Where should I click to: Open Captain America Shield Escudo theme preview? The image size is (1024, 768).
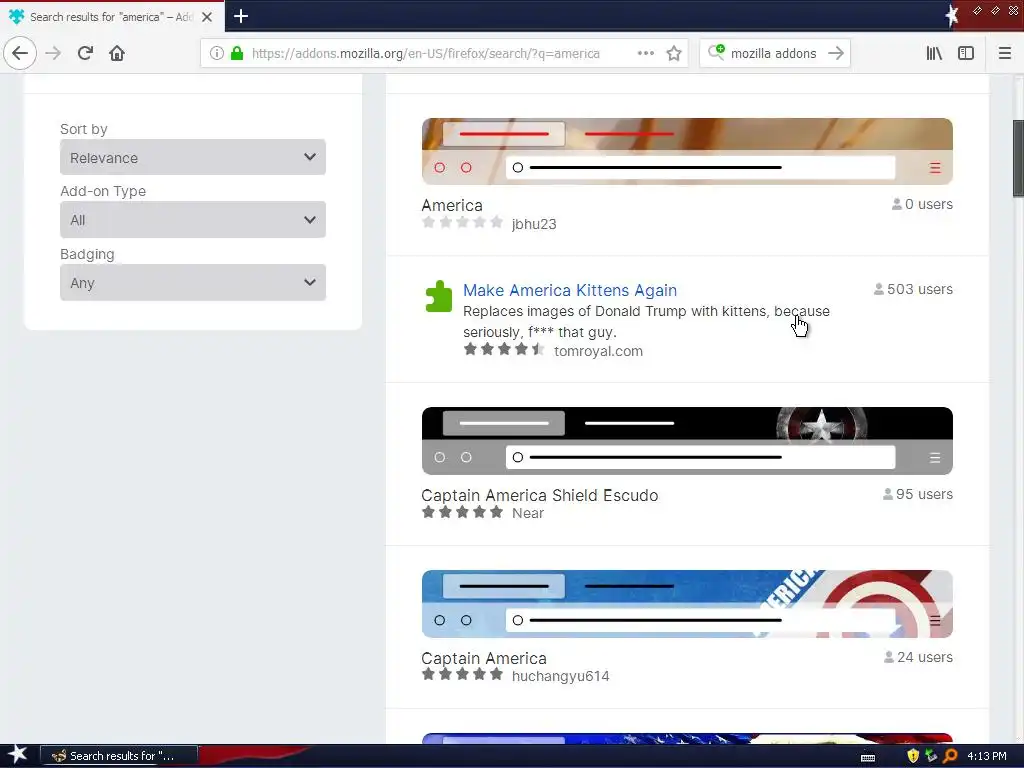pyautogui.click(x=687, y=441)
